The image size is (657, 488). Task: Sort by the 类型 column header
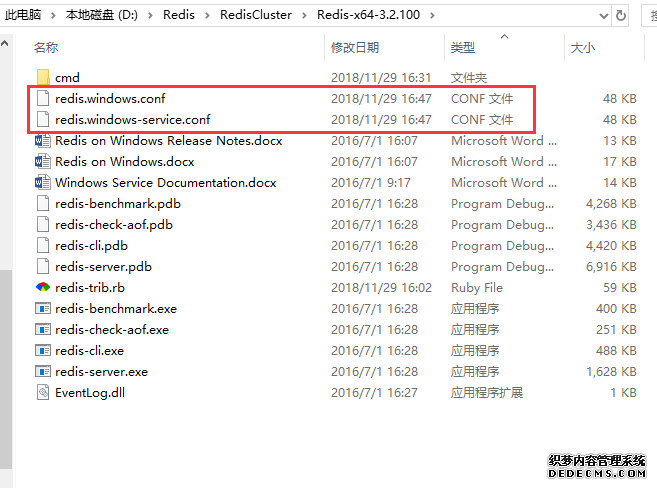point(463,47)
